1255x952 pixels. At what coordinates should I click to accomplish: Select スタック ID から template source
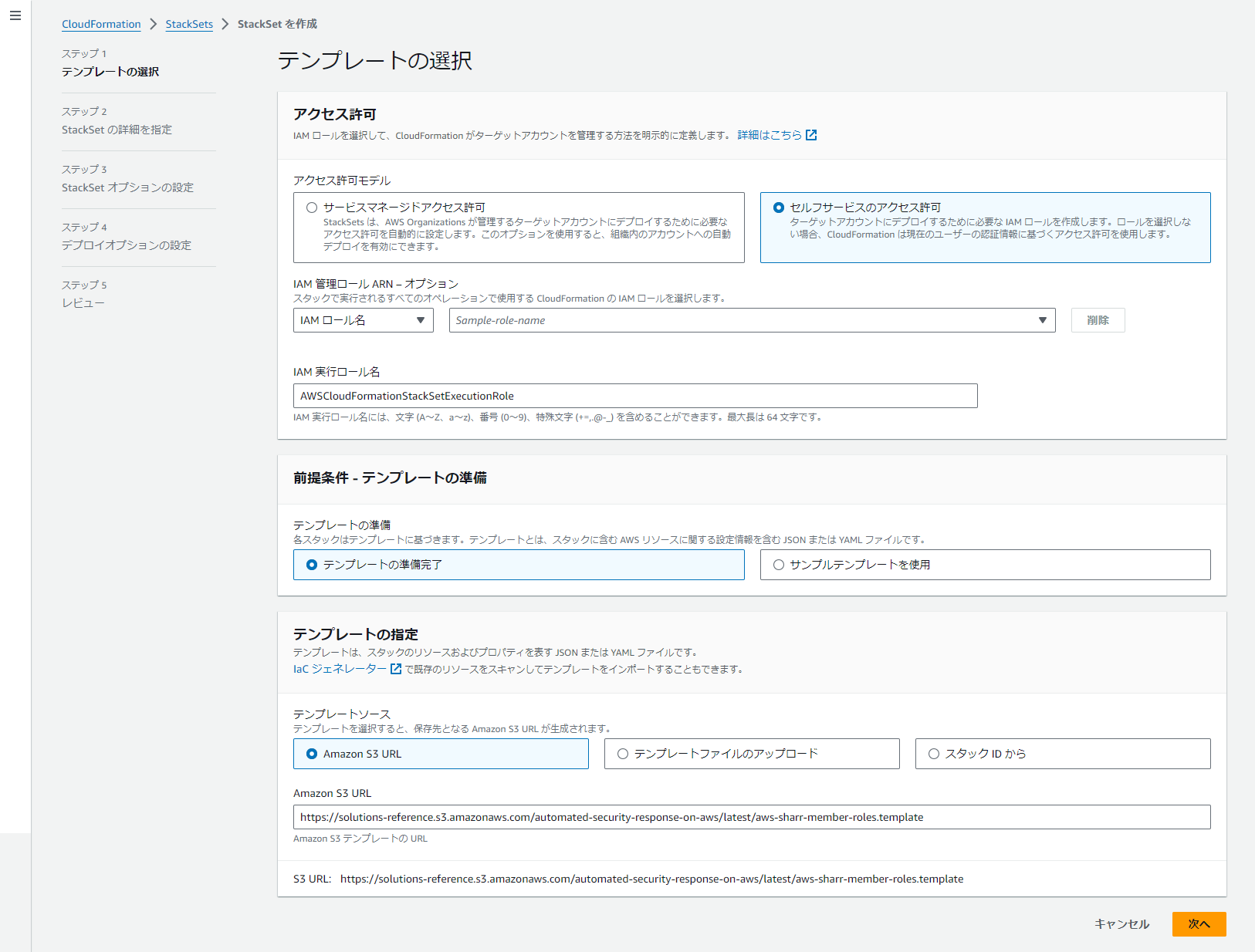[1063, 754]
